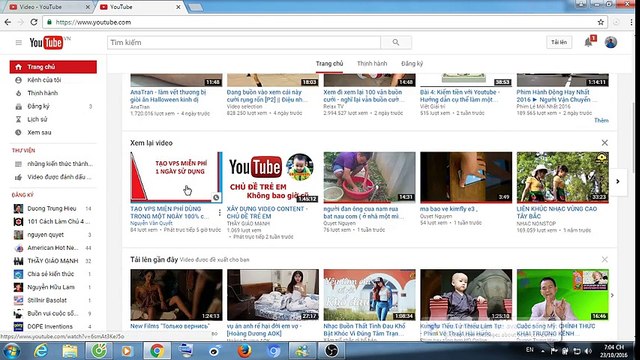Open the New Films video thumbnail
This screenshot has width=640, height=360.
(x=176, y=295)
